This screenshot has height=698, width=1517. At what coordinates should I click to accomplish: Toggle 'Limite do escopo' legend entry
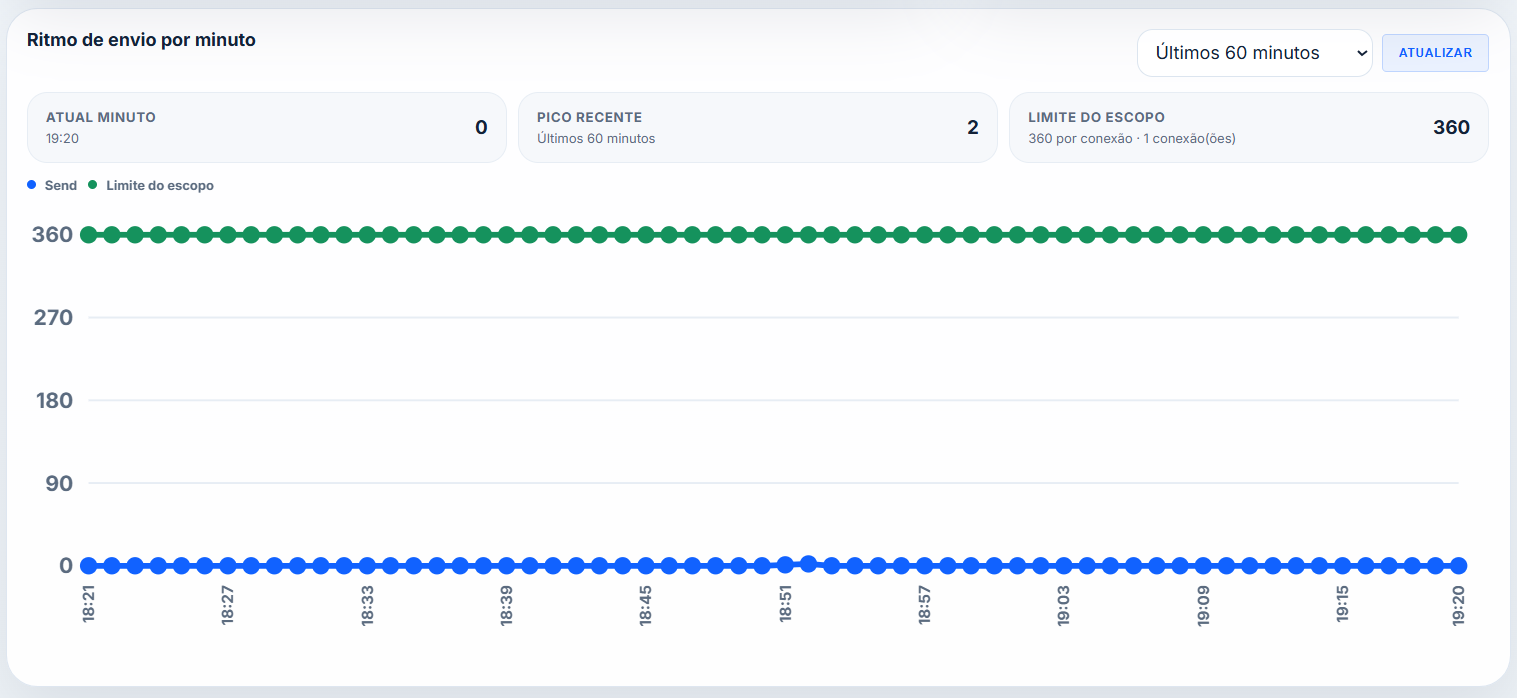(x=159, y=185)
